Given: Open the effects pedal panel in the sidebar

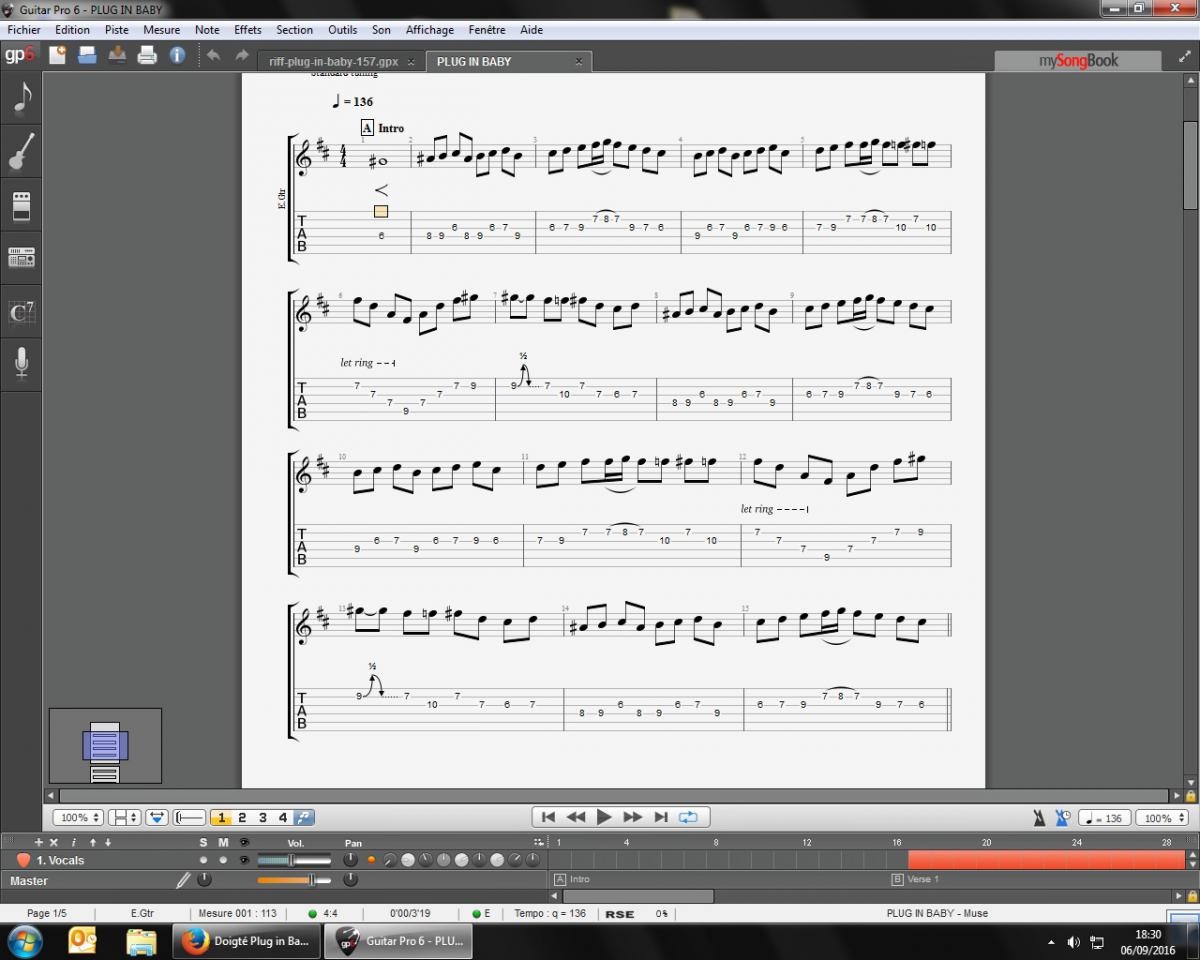Looking at the screenshot, I should pyautogui.click(x=21, y=206).
